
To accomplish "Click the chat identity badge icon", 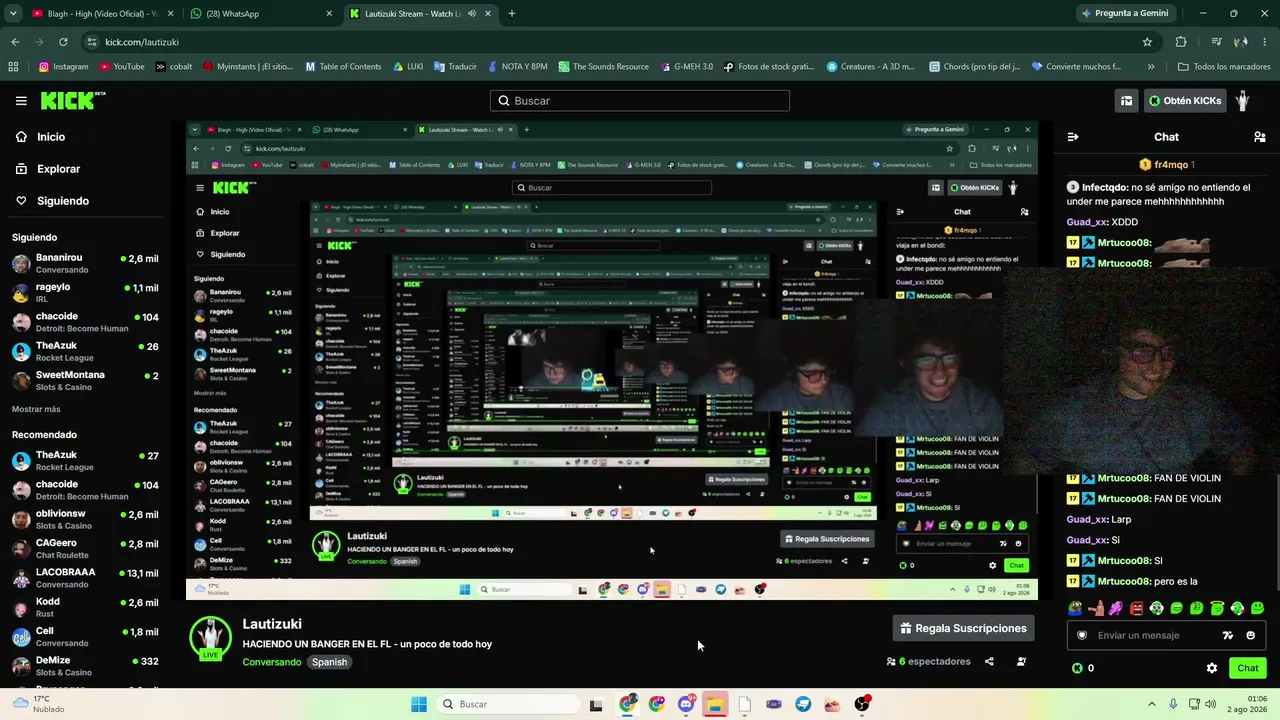I will [1082, 635].
